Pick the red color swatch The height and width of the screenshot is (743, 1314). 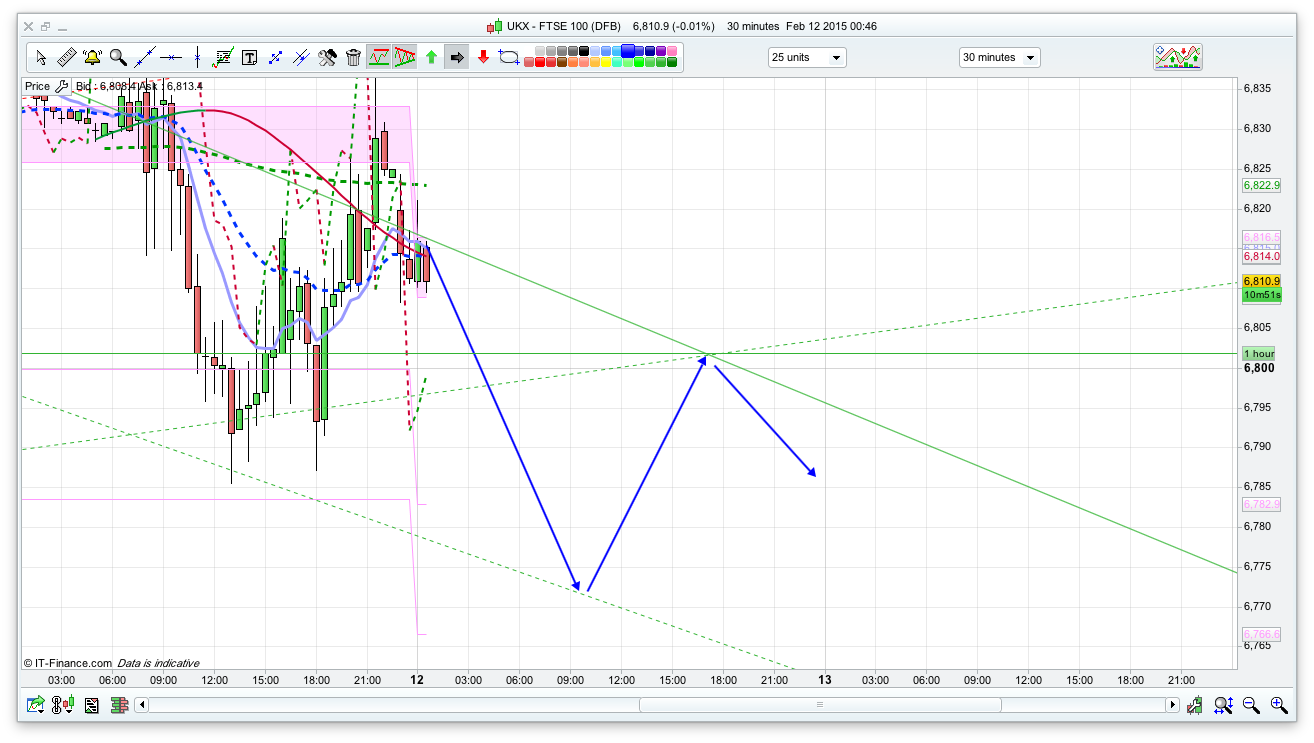pos(541,63)
